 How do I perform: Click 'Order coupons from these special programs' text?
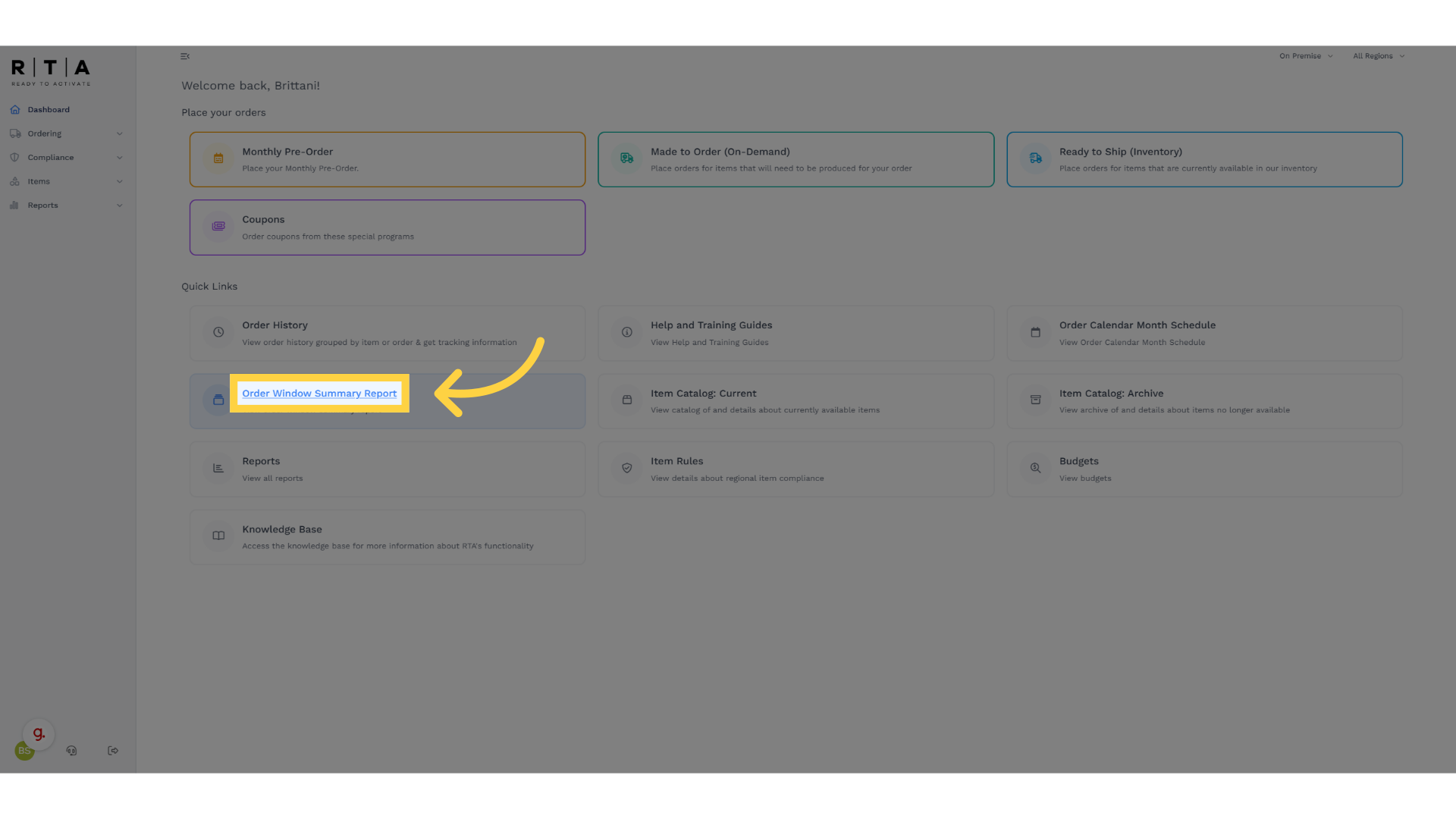click(x=328, y=237)
